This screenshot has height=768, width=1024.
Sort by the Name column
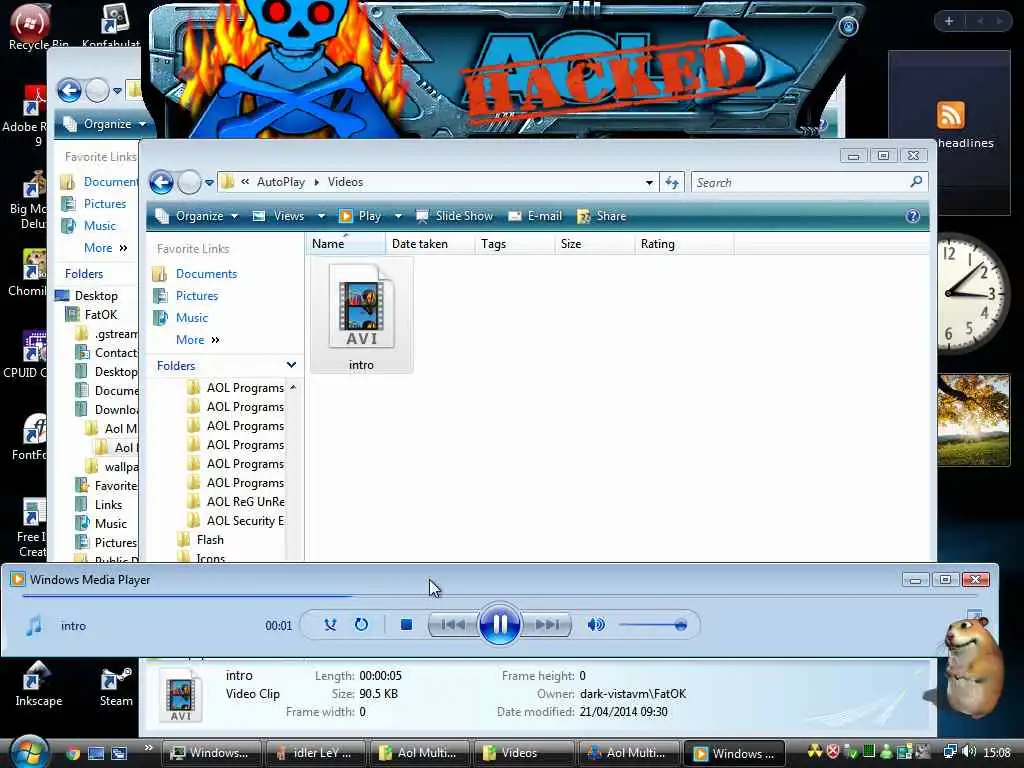tap(345, 244)
